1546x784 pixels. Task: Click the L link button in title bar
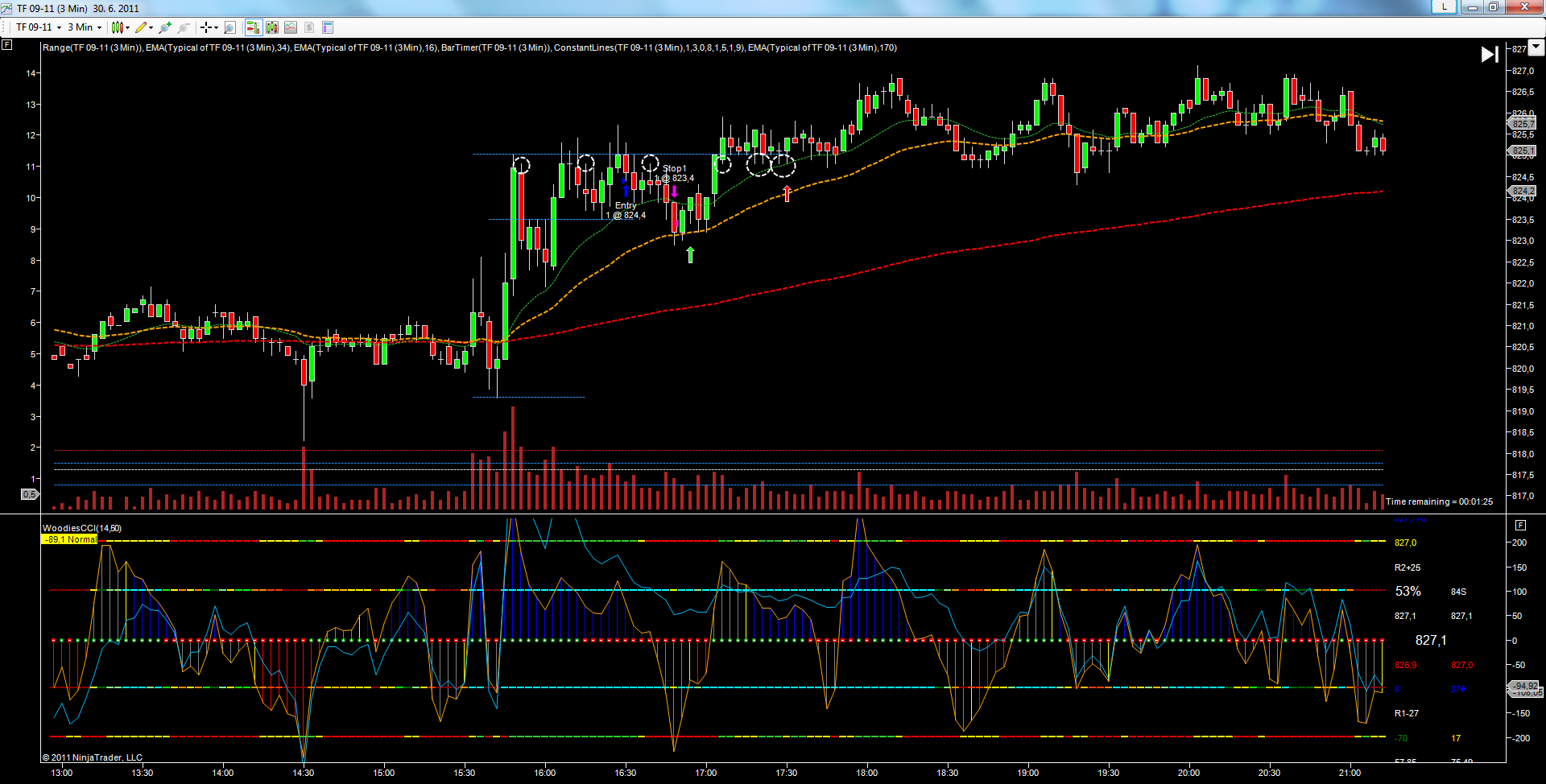1445,7
